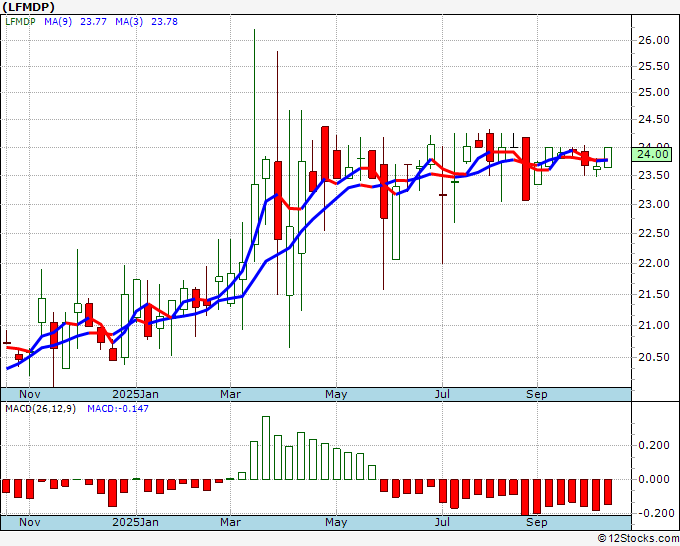This screenshot has width=680, height=546.
Task: Click the 23.50 price axis label
Action: pyautogui.click(x=654, y=175)
